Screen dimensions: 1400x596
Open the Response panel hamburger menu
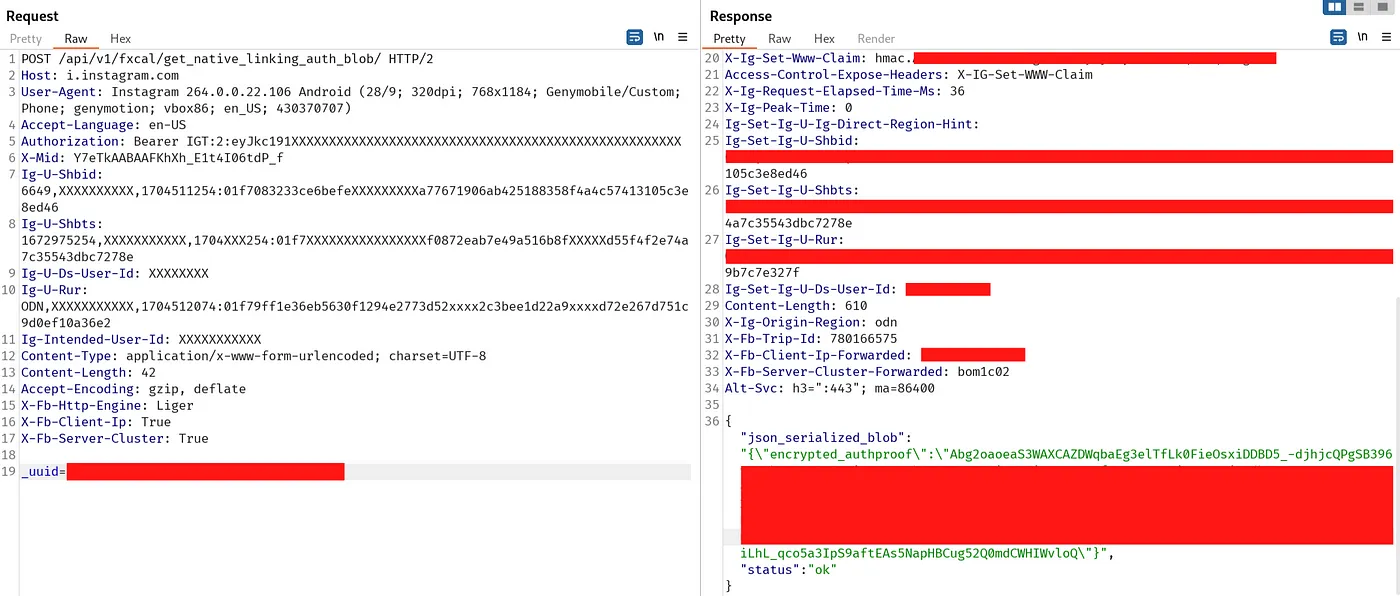pyautogui.click(x=1387, y=37)
